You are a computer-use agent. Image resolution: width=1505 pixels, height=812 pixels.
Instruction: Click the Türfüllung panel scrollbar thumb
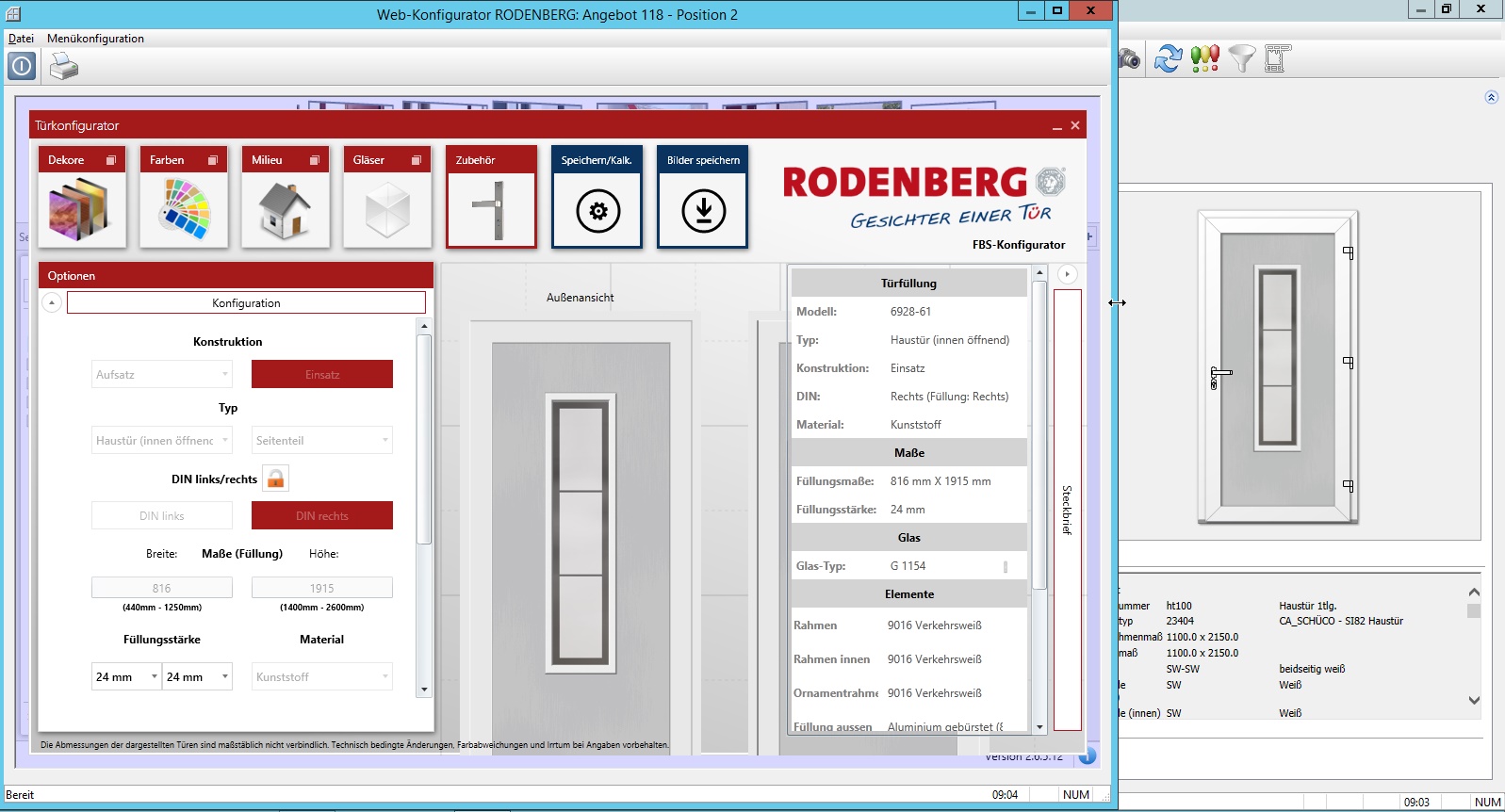[x=1039, y=435]
